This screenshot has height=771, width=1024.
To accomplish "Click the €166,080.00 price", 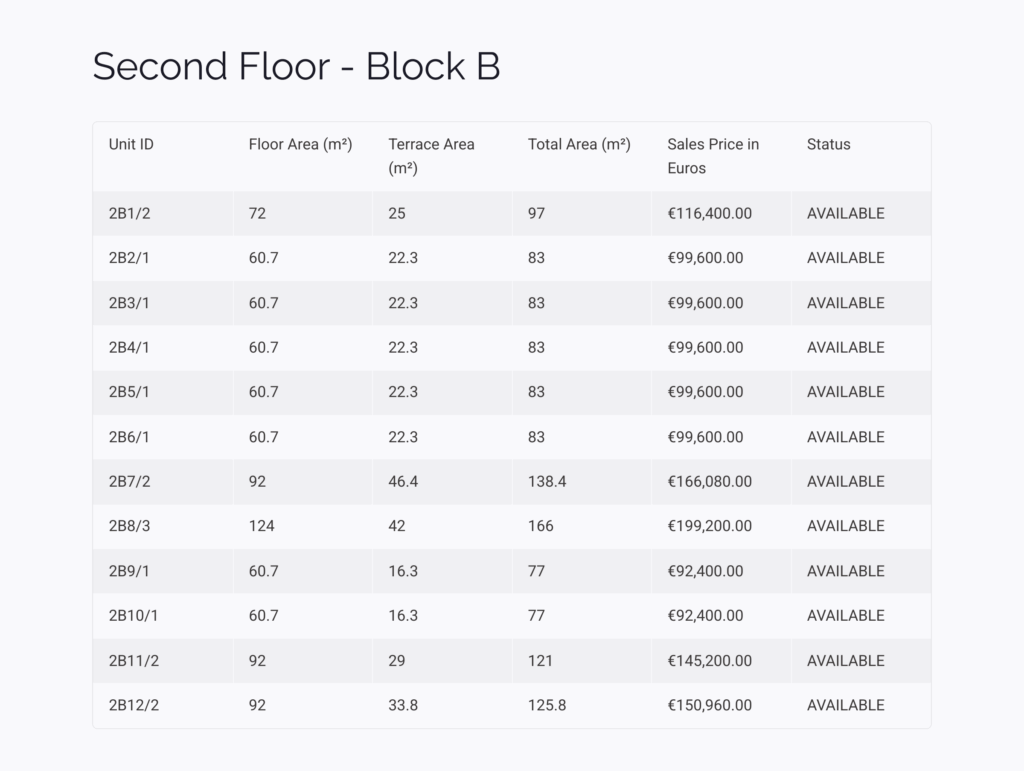I will coord(709,482).
